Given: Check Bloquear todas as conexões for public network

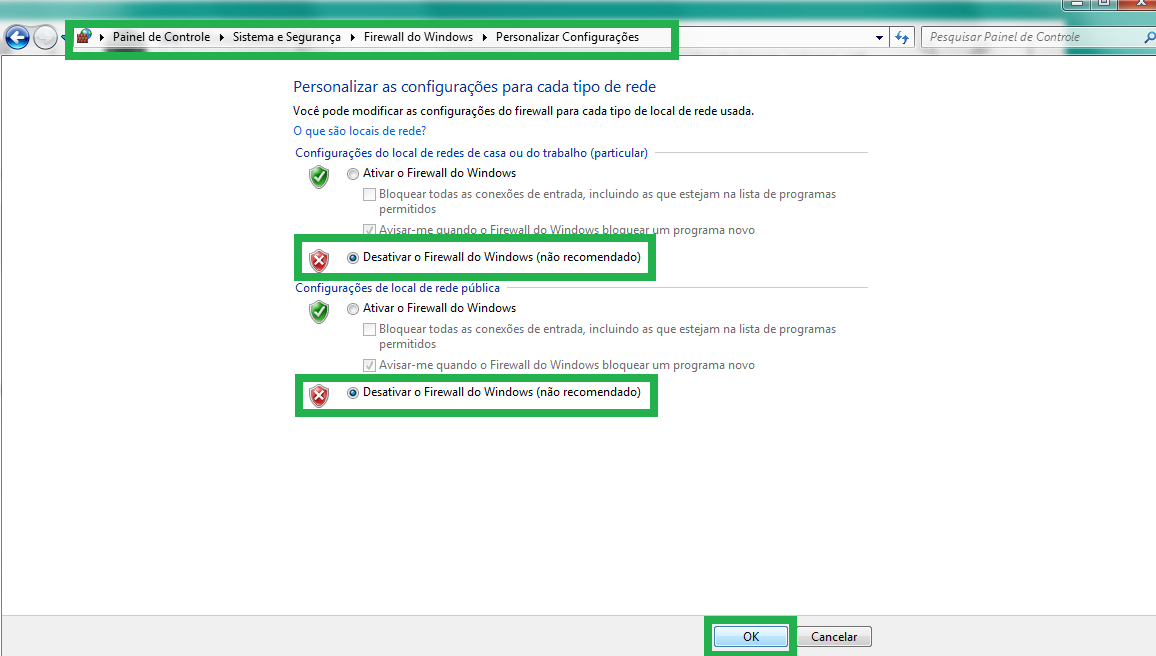Looking at the screenshot, I should [369, 329].
